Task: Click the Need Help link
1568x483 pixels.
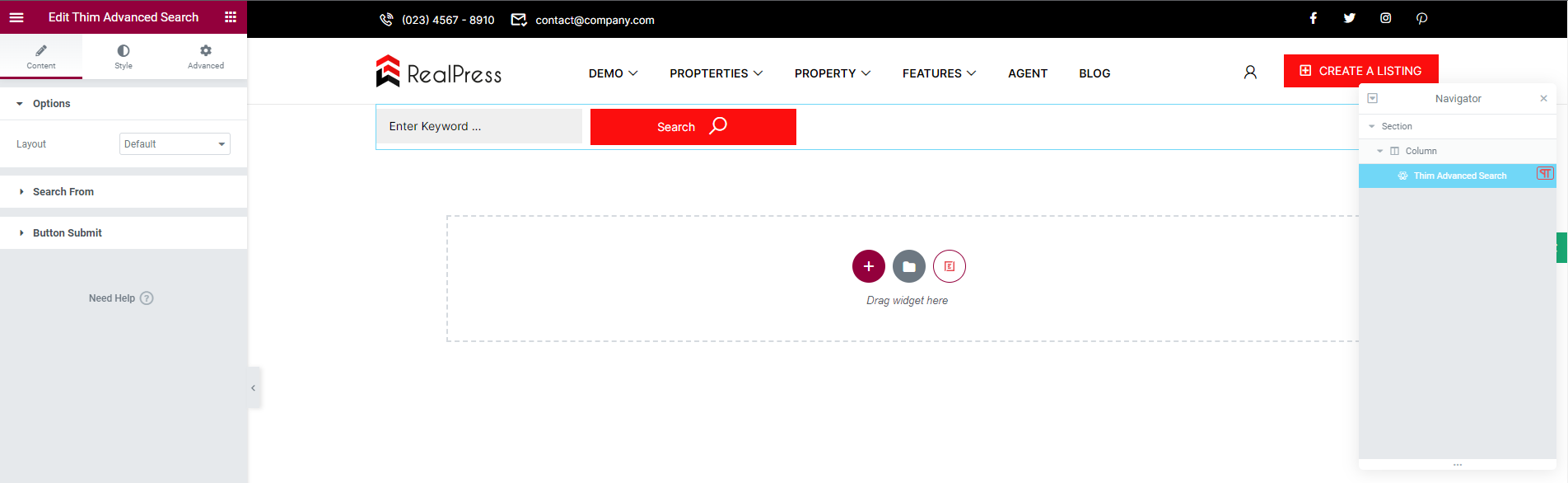Action: [x=112, y=298]
